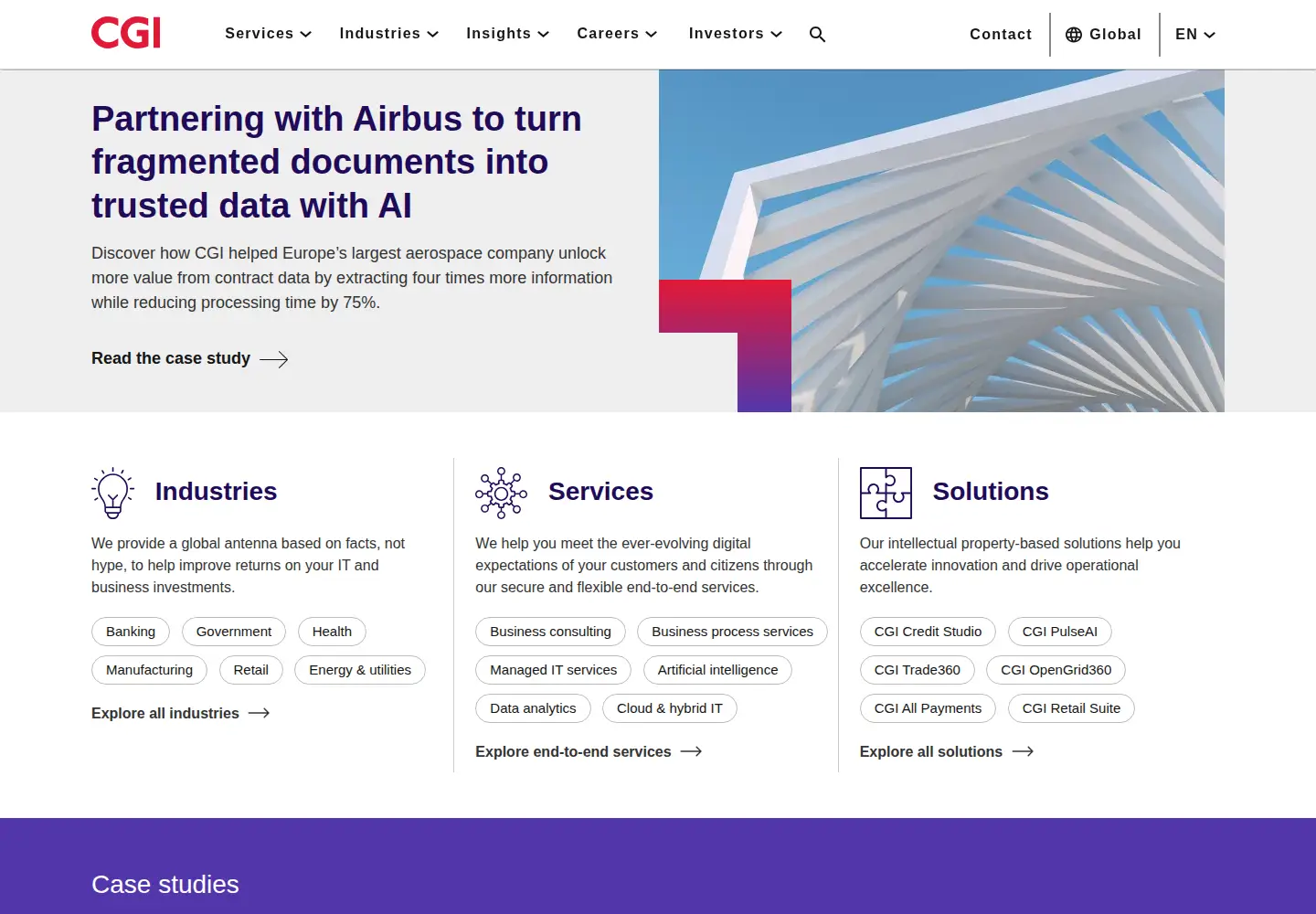Click the Industries section heading

[x=216, y=492]
